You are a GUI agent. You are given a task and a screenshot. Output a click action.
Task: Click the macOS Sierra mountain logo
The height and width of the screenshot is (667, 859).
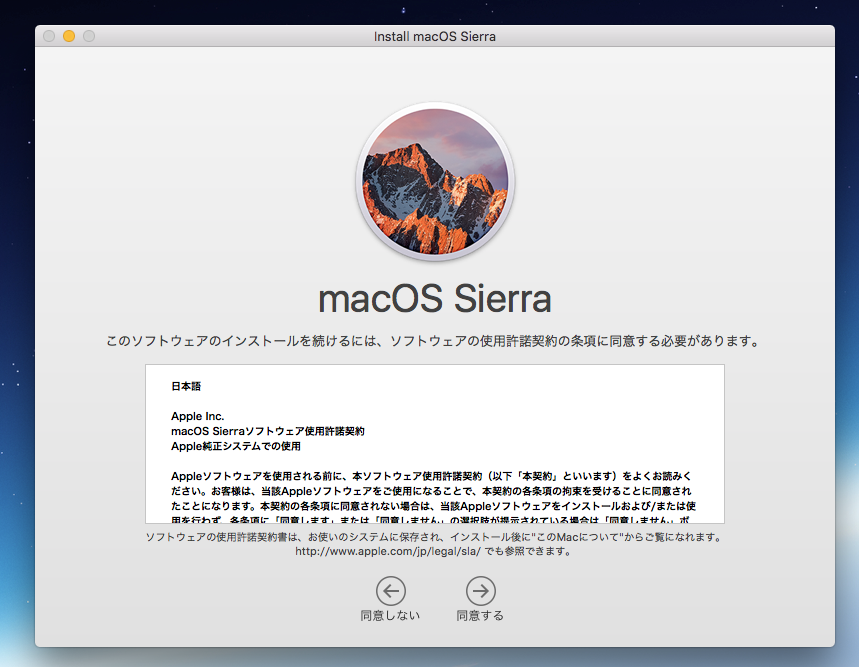(435, 181)
